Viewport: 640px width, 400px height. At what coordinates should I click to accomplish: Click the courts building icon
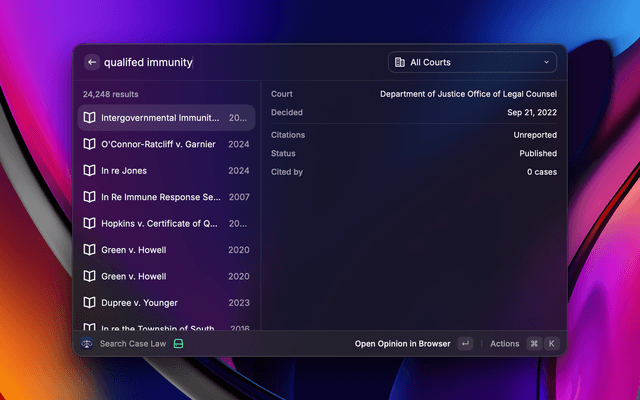point(400,62)
